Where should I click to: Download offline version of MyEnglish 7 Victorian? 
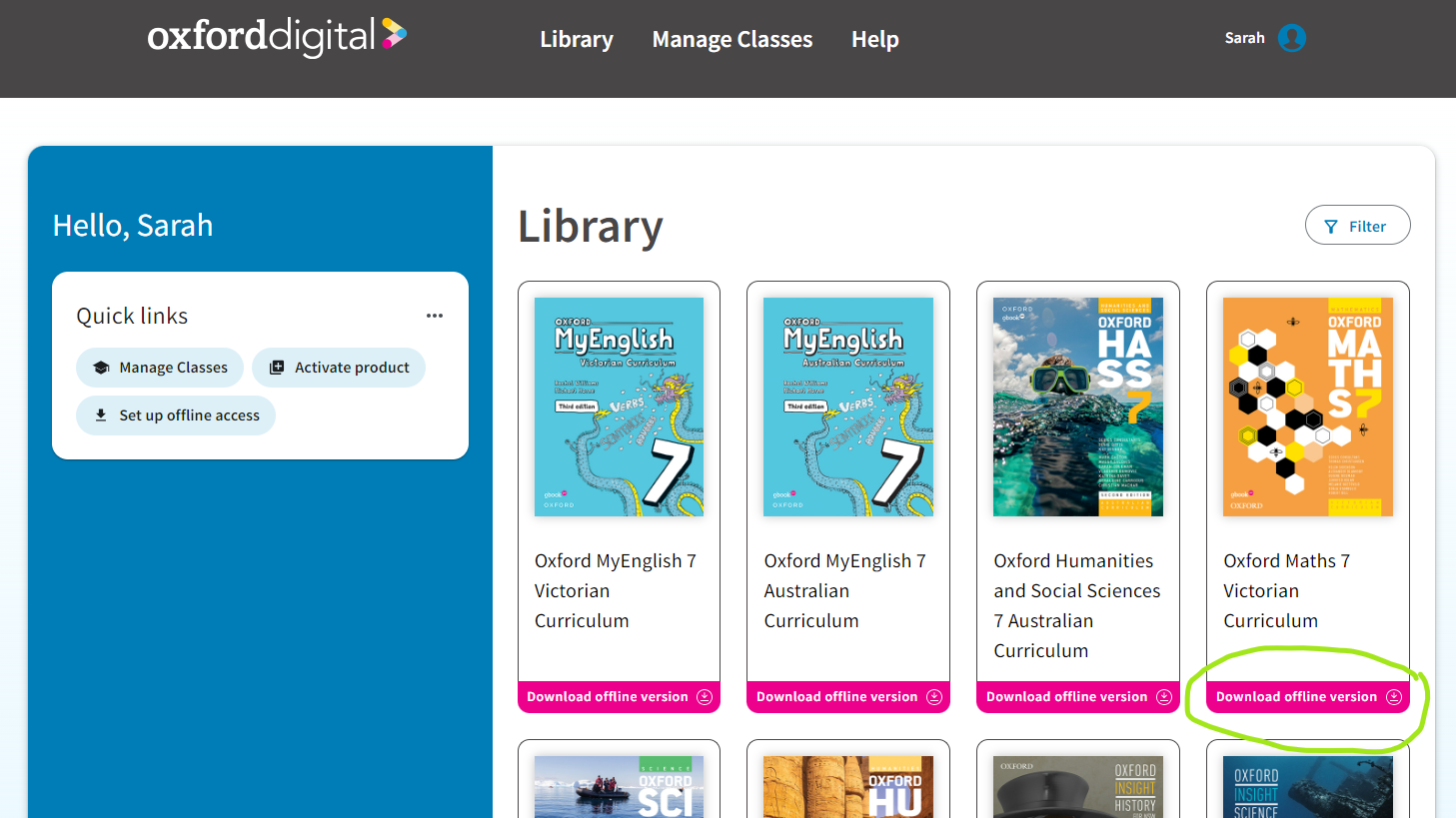pos(608,697)
